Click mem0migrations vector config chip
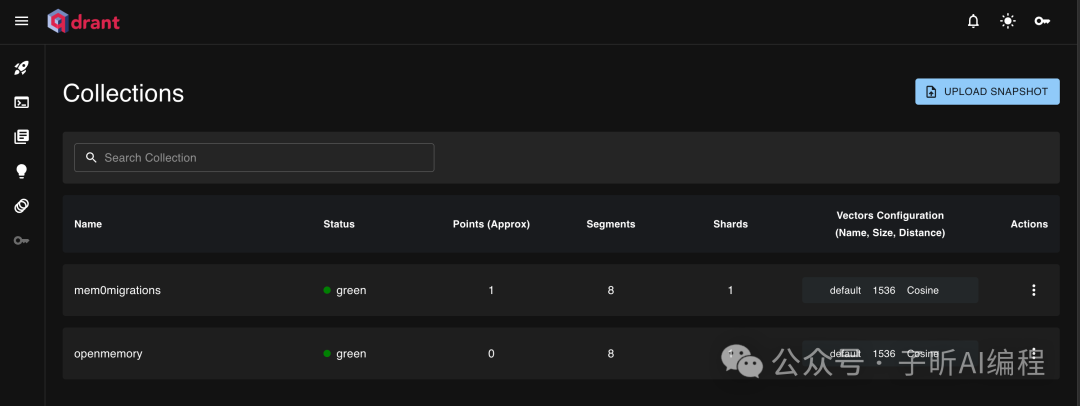 [x=889, y=290]
